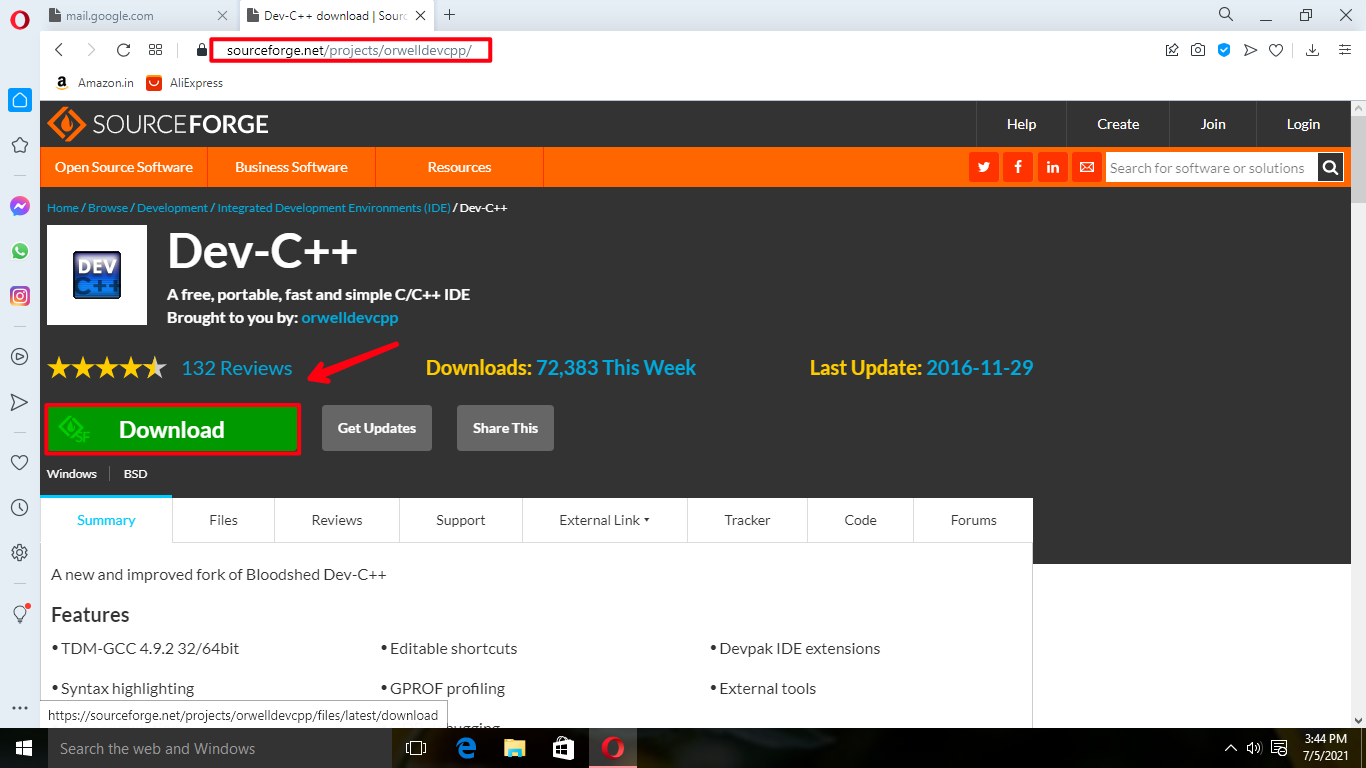Open the Resources menu
This screenshot has height=768, width=1366.
(459, 167)
